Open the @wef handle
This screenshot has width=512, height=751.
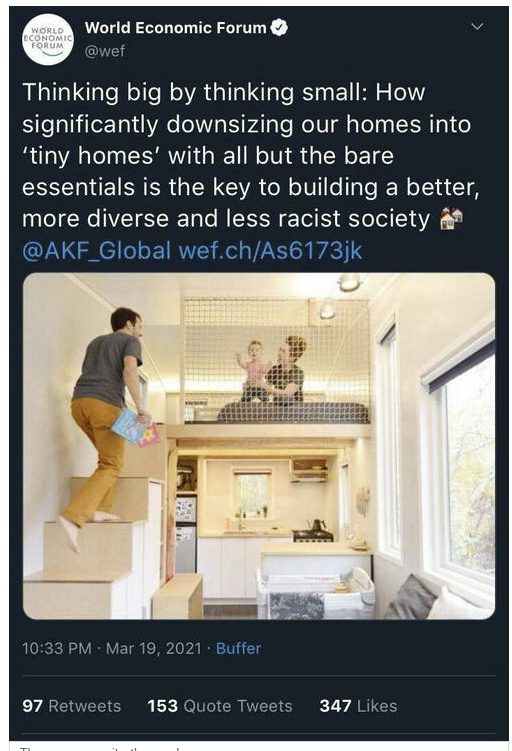105,50
